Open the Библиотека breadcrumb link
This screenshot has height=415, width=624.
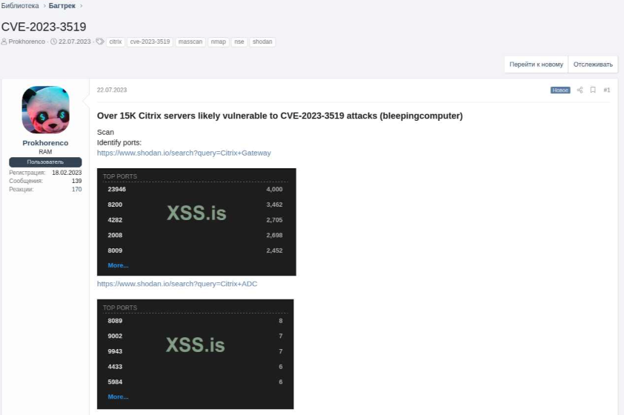click(20, 6)
